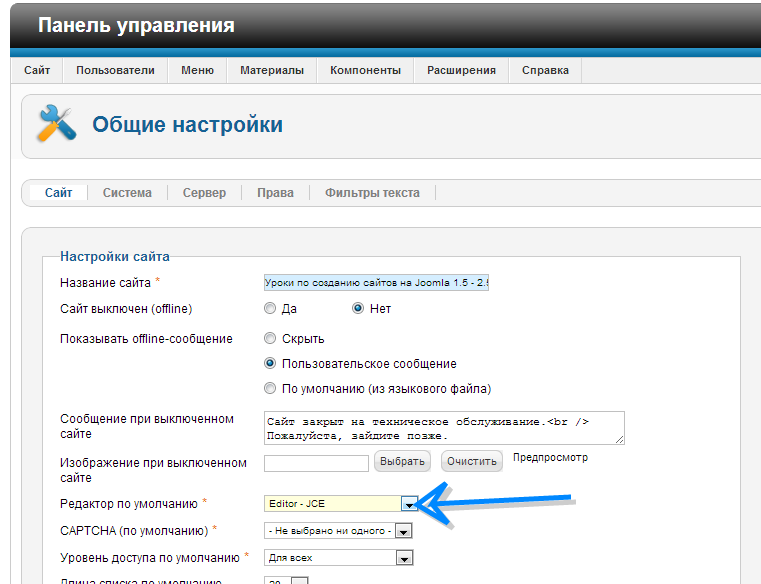Image resolution: width=761 pixels, height=584 pixels.
Task: Switch to the 'Система' tab
Action: (127, 193)
